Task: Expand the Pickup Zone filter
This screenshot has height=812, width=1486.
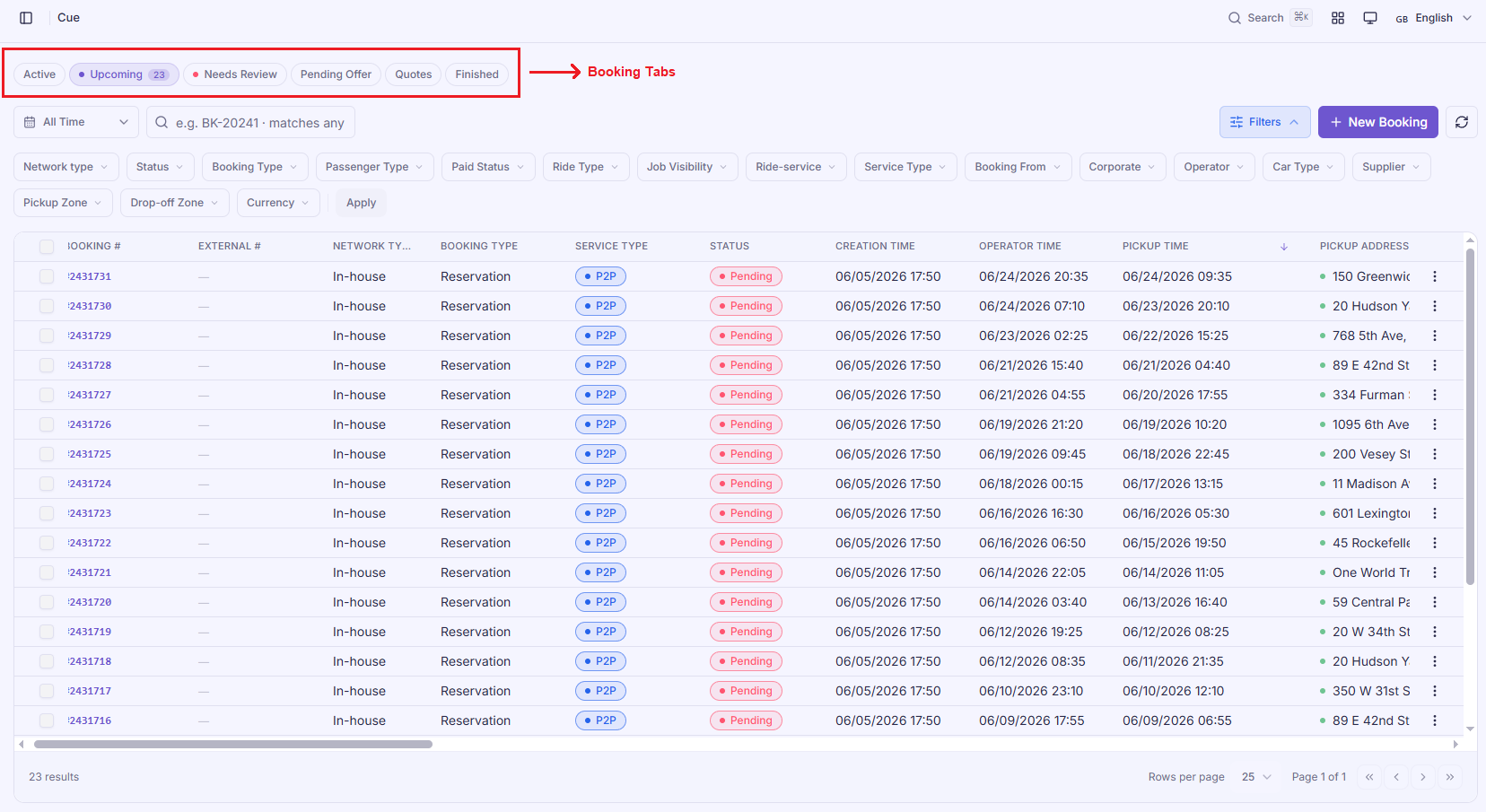Action: [64, 203]
